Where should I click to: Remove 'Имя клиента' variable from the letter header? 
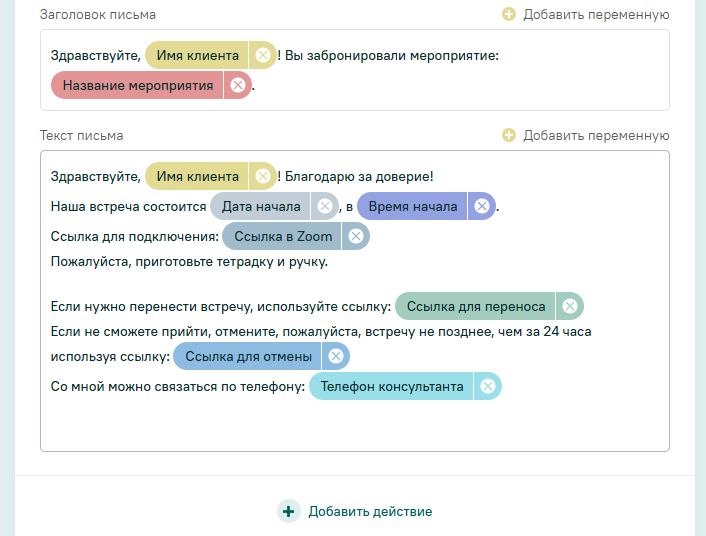pos(262,55)
